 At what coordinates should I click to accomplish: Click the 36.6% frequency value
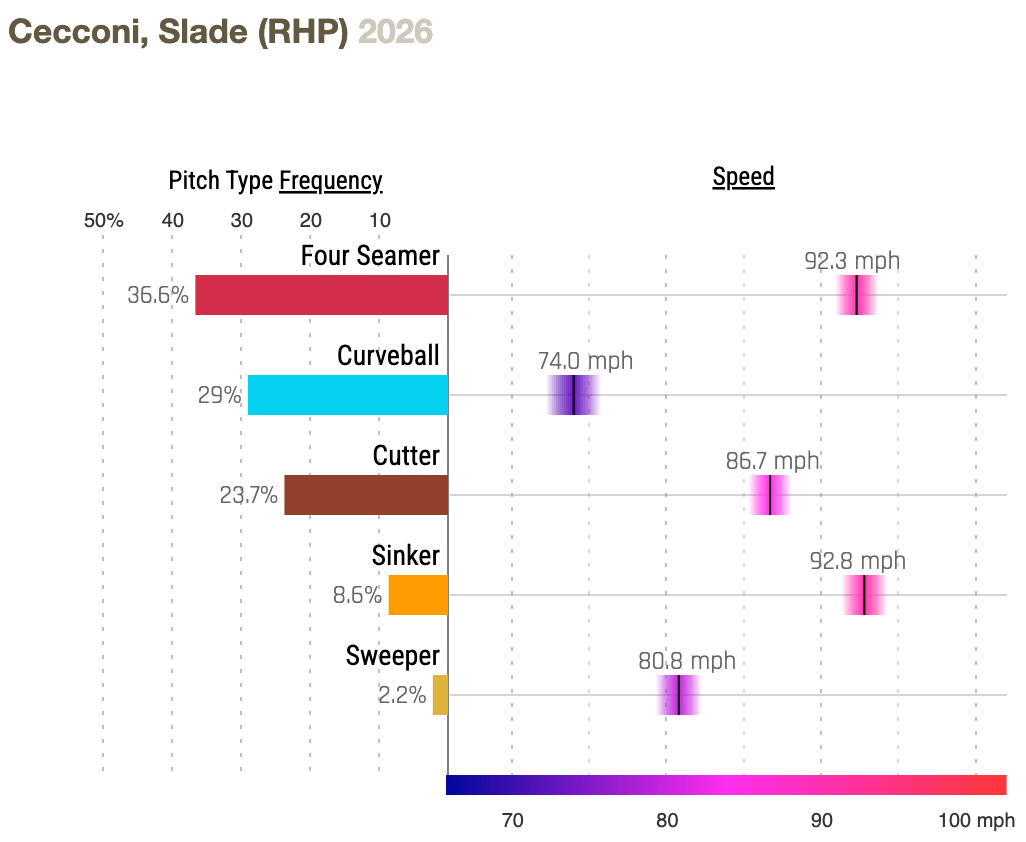[158, 295]
